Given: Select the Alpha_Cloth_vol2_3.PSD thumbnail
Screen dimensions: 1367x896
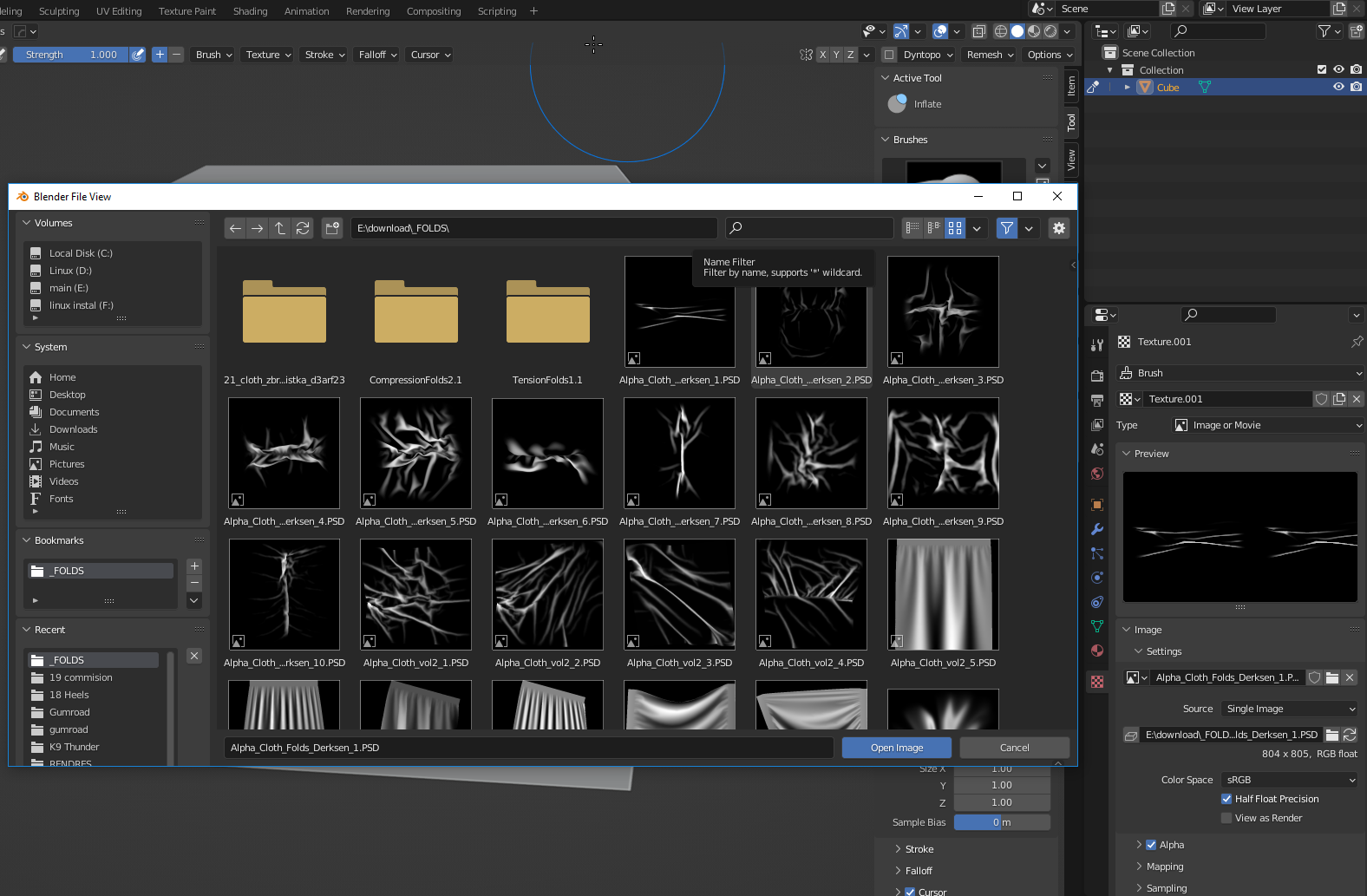Looking at the screenshot, I should click(679, 595).
